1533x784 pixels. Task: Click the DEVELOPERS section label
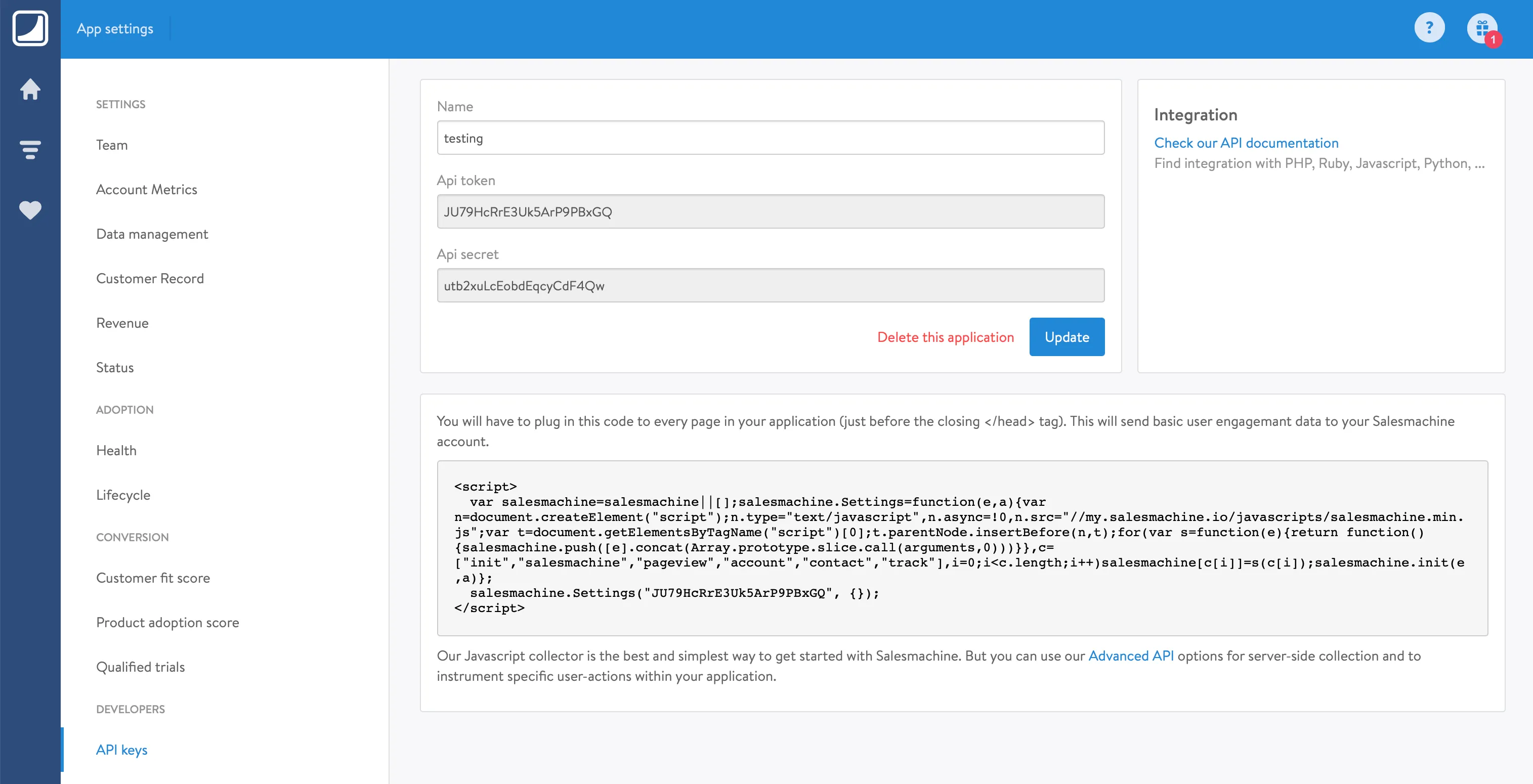131,710
